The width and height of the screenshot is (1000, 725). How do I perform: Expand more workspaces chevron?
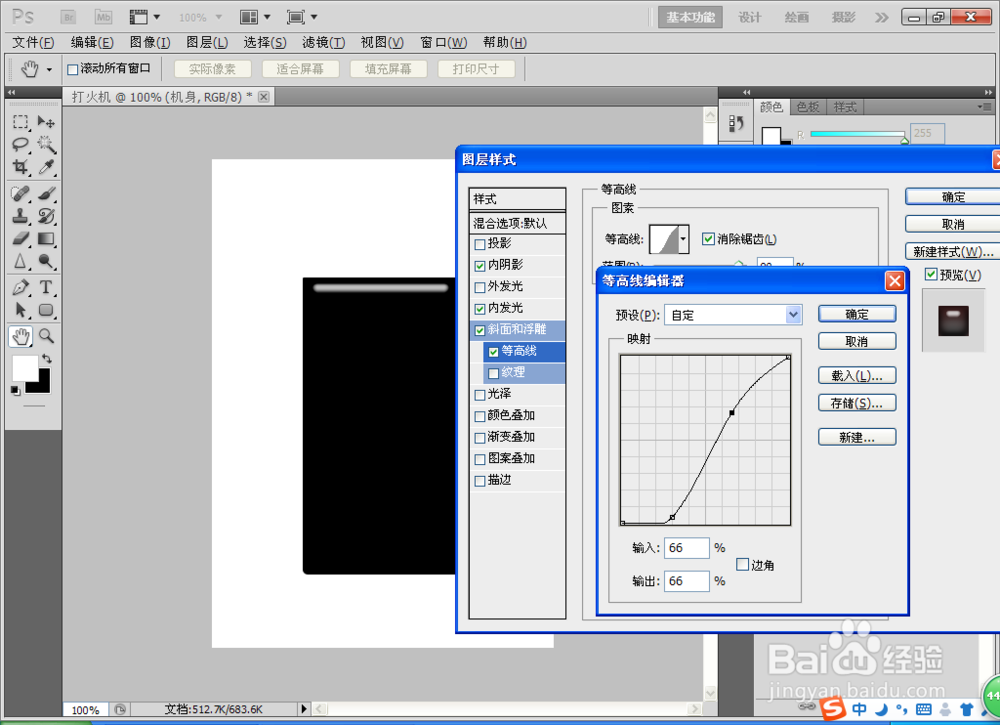(881, 17)
